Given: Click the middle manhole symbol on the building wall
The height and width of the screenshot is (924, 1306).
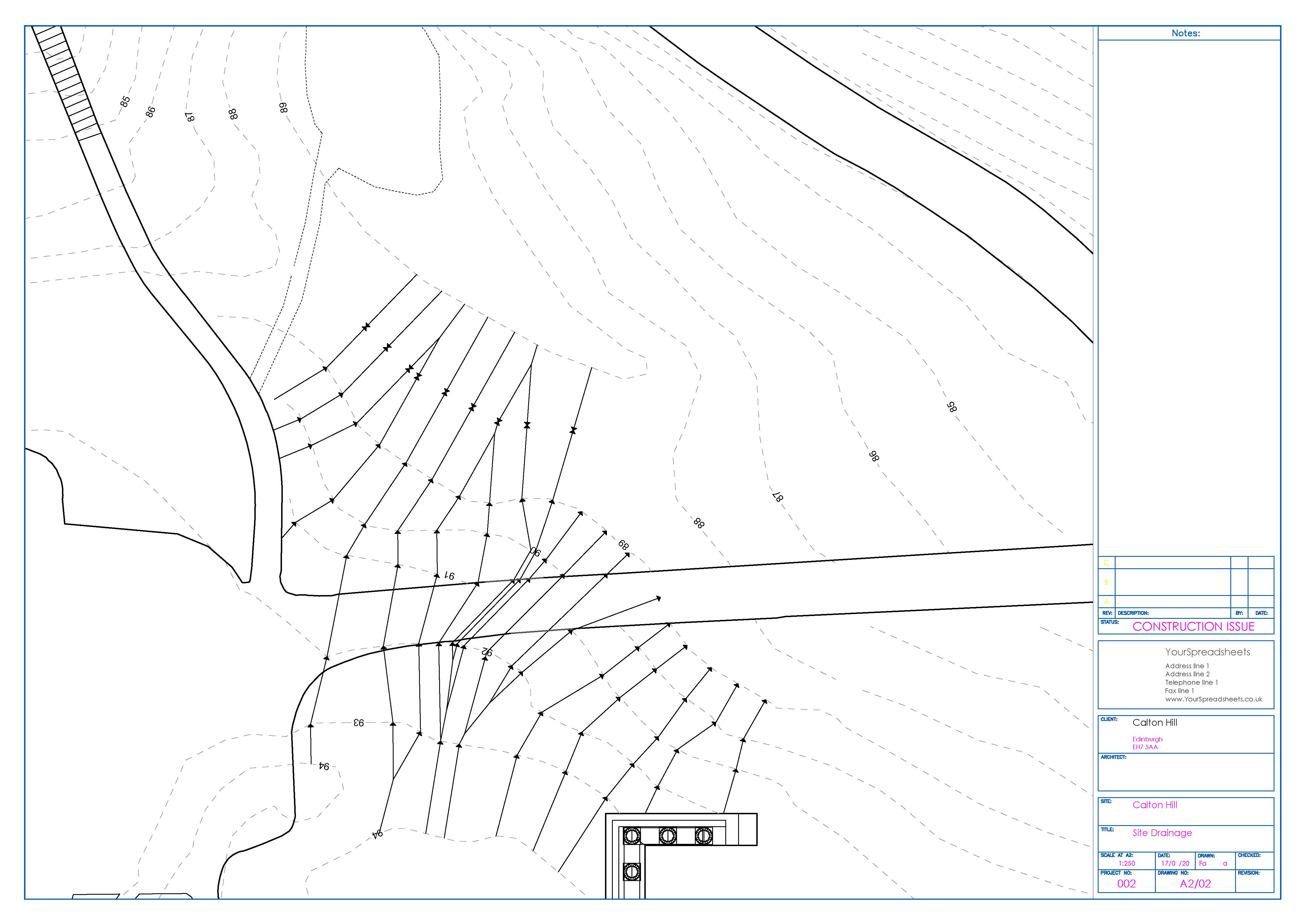Looking at the screenshot, I should pyautogui.click(x=668, y=836).
